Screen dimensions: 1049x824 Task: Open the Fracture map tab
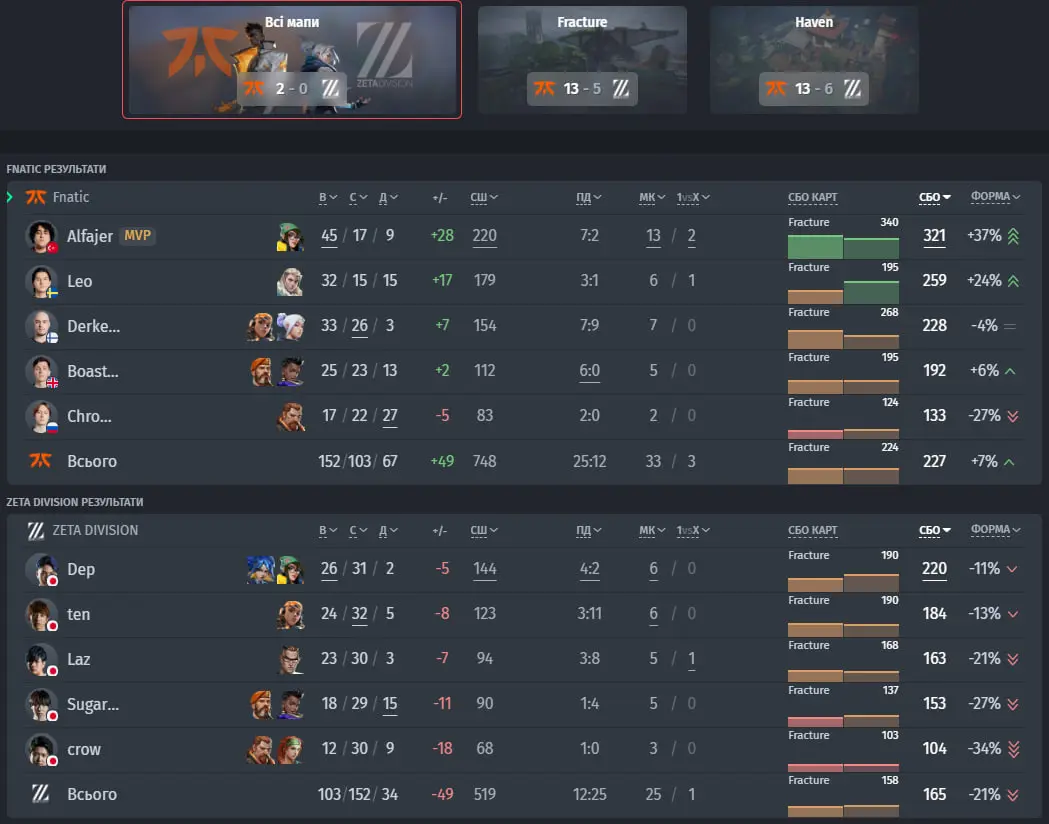tap(582, 60)
